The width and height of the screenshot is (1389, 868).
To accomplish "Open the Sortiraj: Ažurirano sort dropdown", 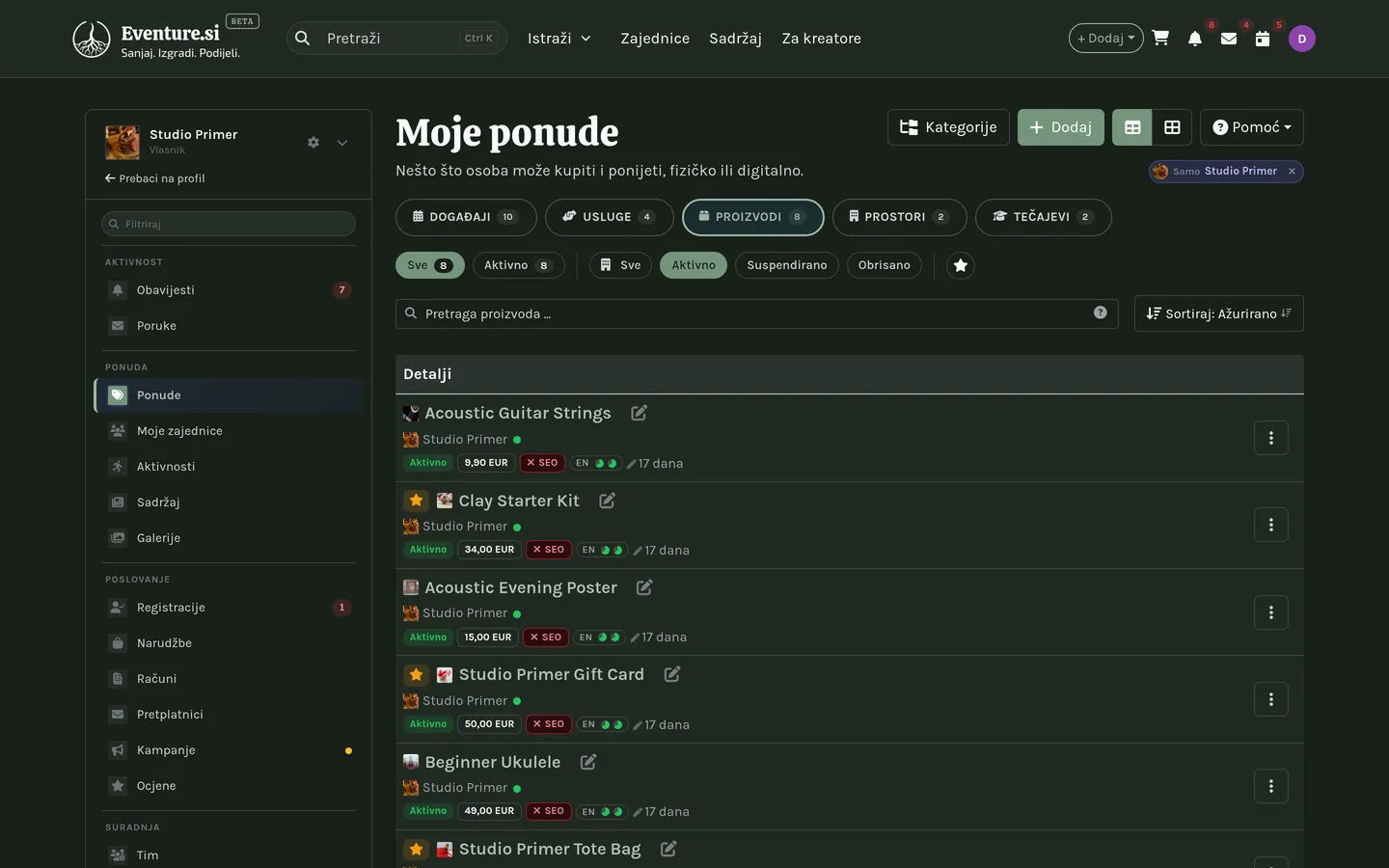I will click(1219, 313).
